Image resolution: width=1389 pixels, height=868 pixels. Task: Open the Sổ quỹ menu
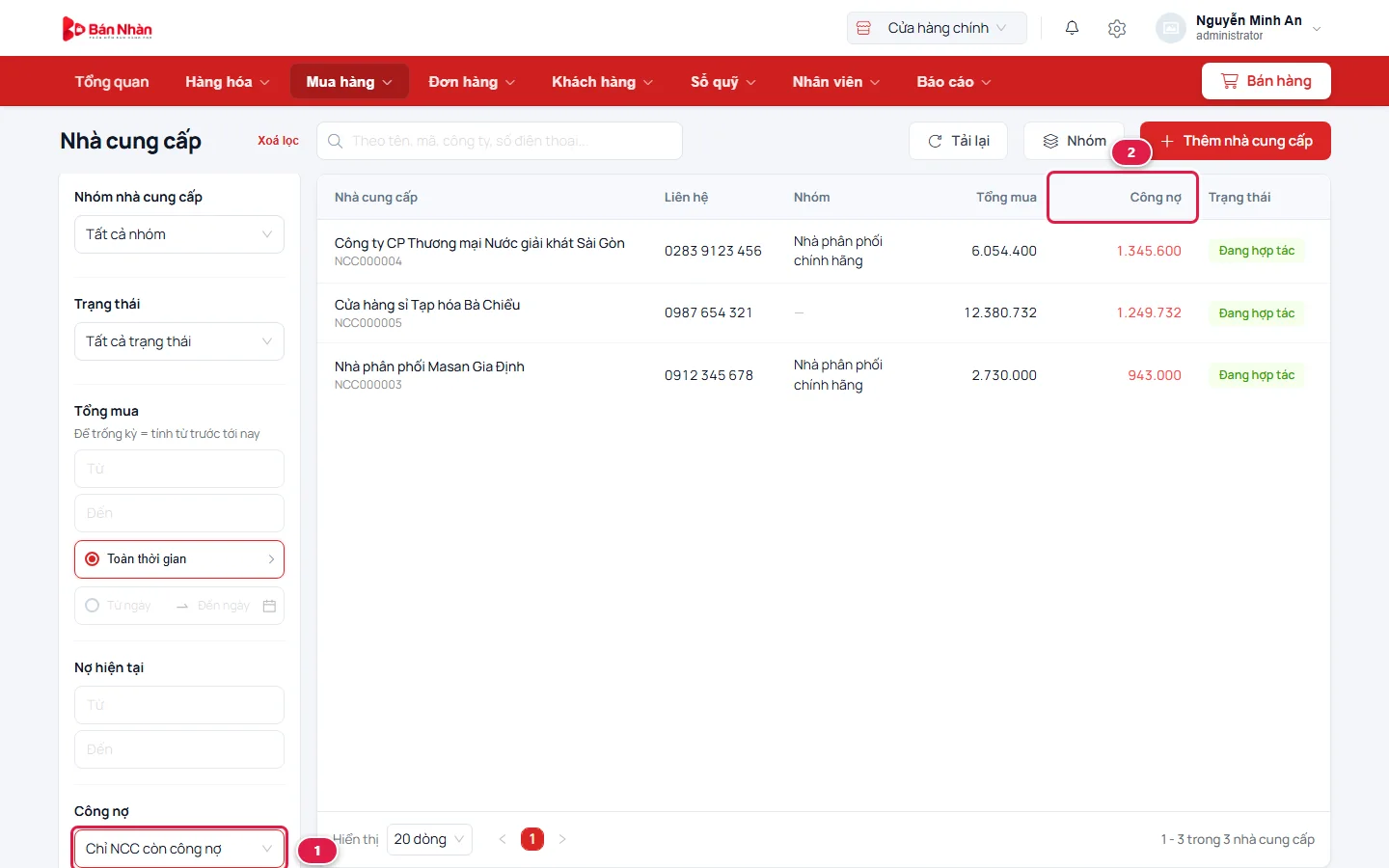[x=723, y=82]
